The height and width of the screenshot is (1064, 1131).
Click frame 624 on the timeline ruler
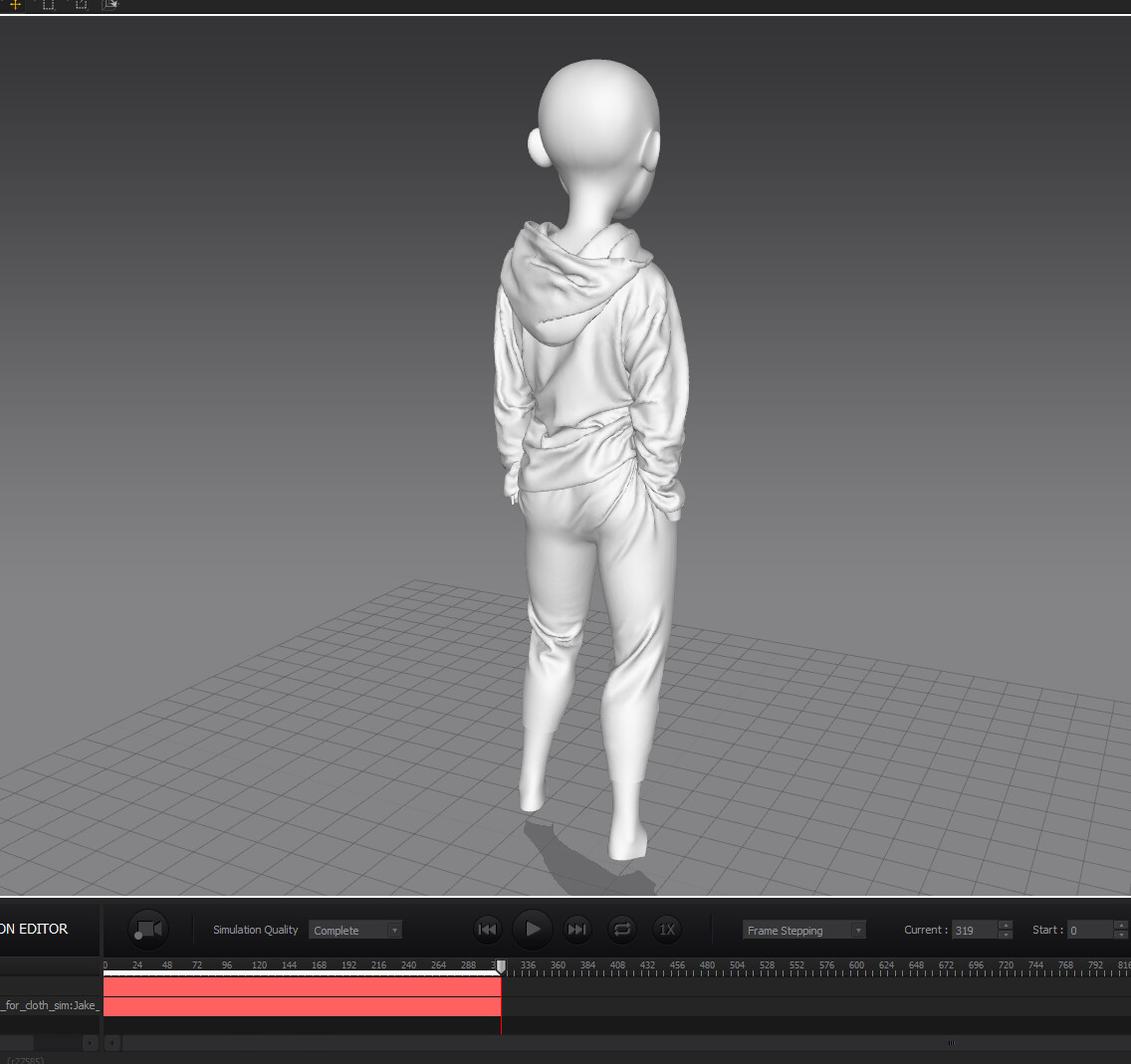(x=886, y=964)
